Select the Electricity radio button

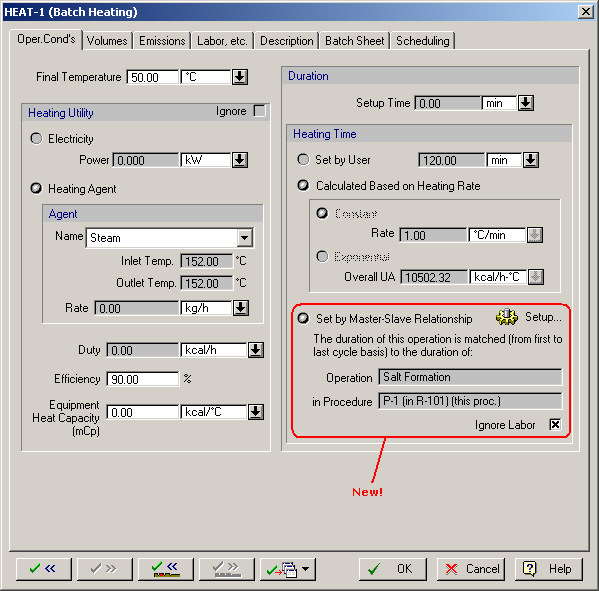coord(36,138)
